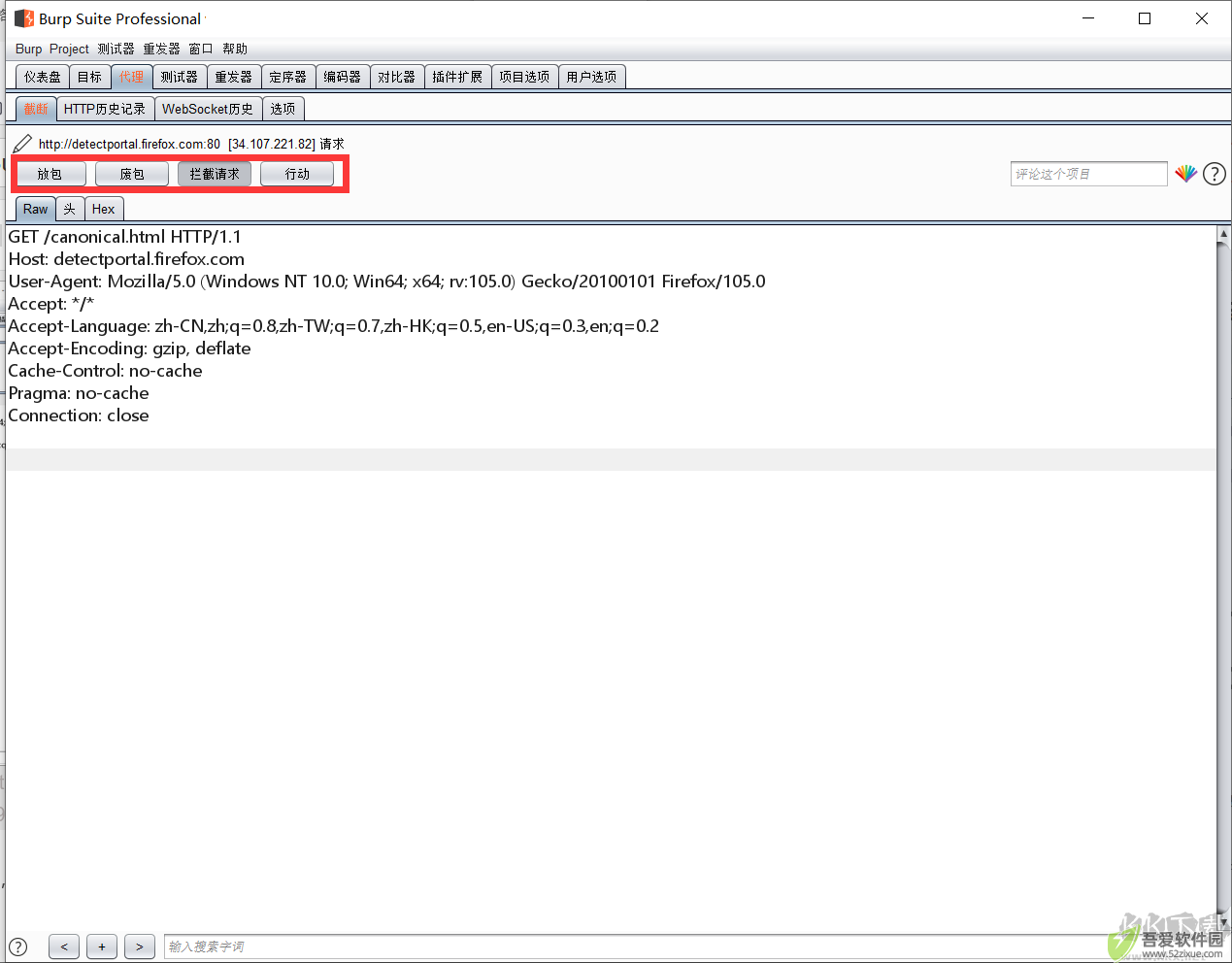Open the highlight color picker icon

pos(1185,174)
